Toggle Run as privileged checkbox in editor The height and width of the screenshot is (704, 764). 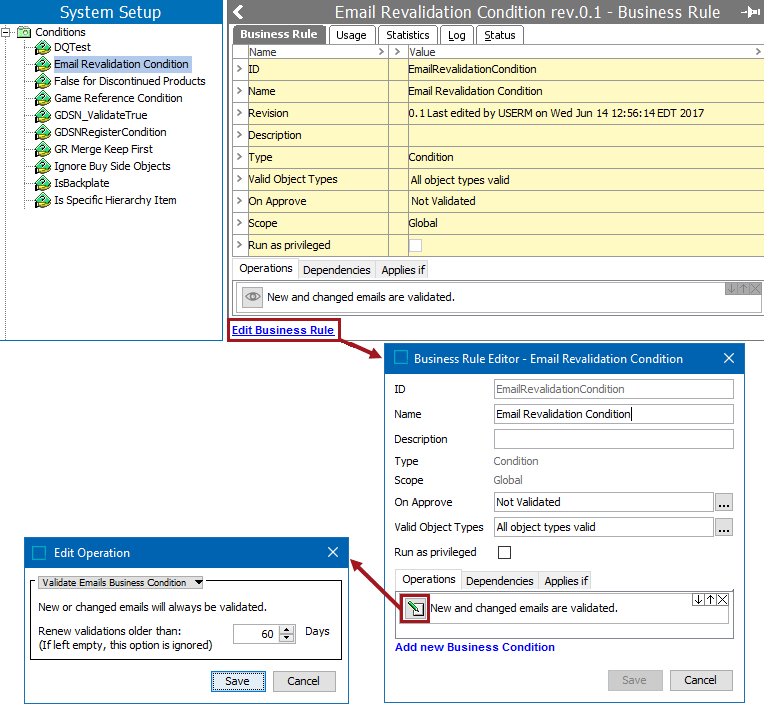click(x=504, y=552)
